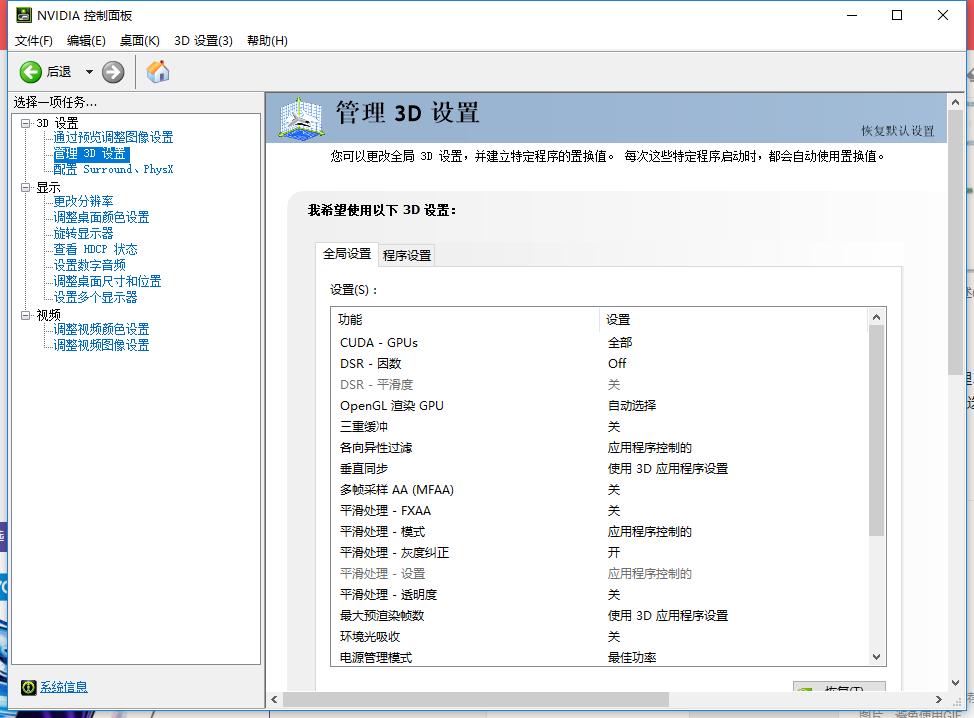Select the 平滑处理 - 灰度纠正 row
The height and width of the screenshot is (718, 974).
pyautogui.click(x=599, y=553)
